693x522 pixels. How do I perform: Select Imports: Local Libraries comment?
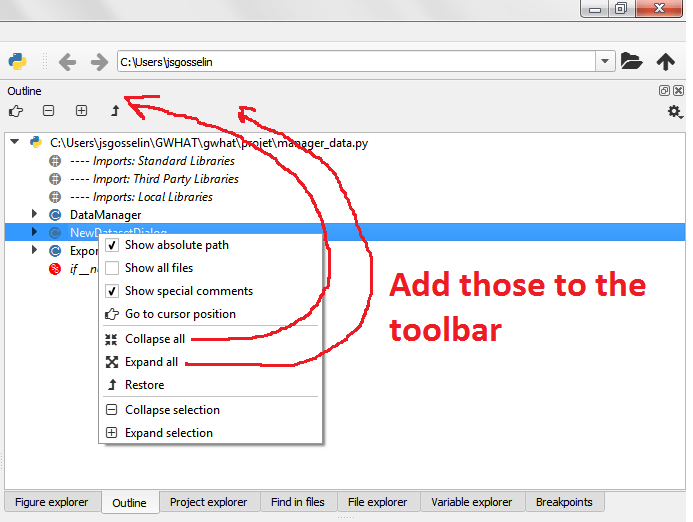(x=141, y=197)
